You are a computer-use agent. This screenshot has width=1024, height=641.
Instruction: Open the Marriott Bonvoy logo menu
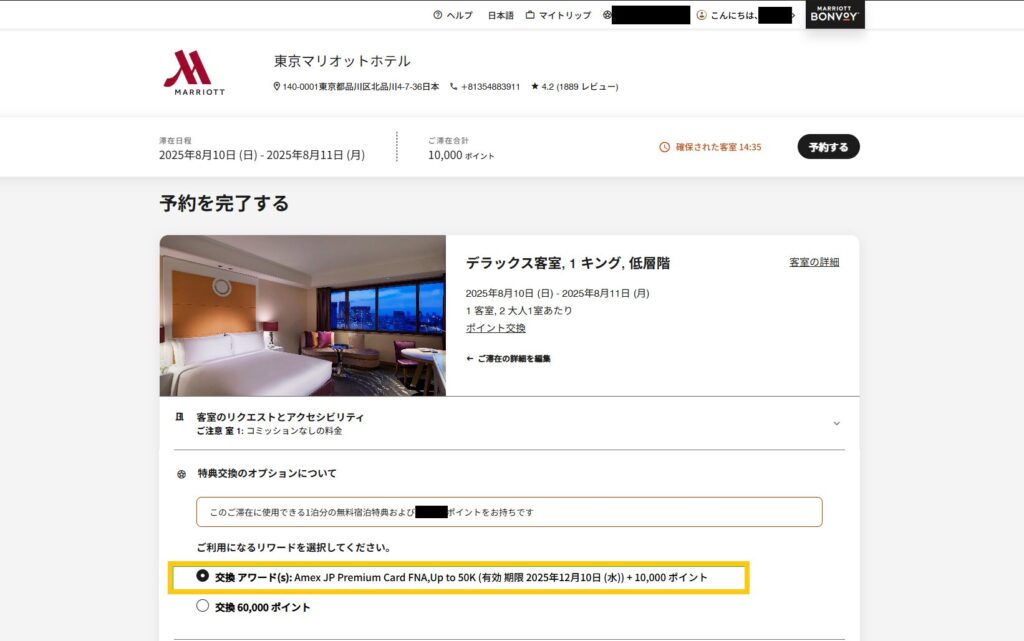pyautogui.click(x=834, y=15)
